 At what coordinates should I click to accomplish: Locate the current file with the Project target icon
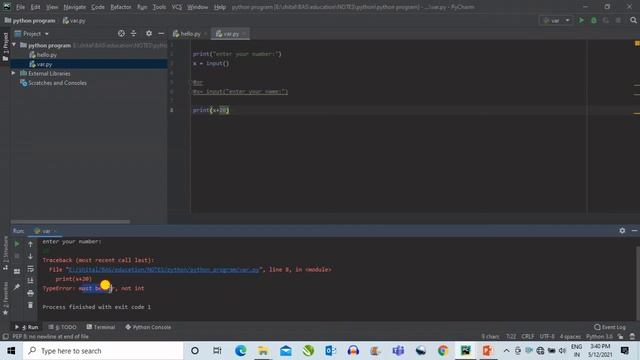tap(121, 33)
